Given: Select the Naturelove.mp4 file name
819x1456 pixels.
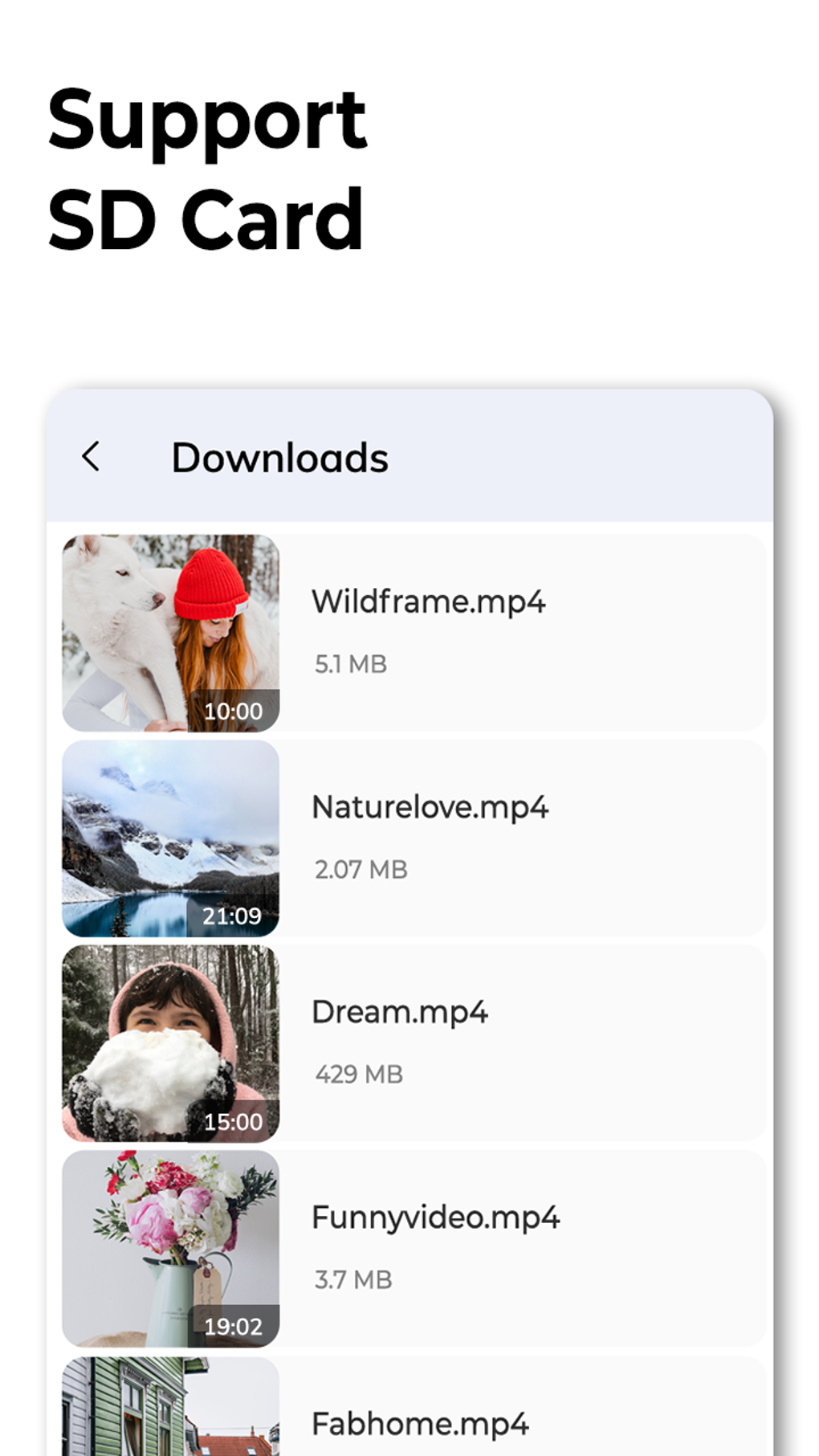Looking at the screenshot, I should [x=430, y=808].
